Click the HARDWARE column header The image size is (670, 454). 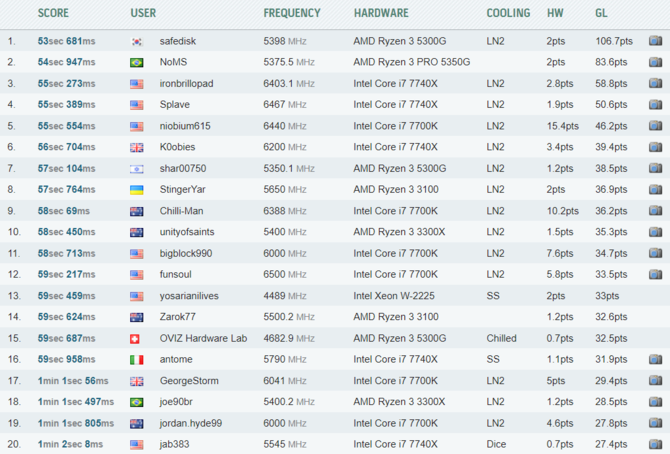click(381, 13)
